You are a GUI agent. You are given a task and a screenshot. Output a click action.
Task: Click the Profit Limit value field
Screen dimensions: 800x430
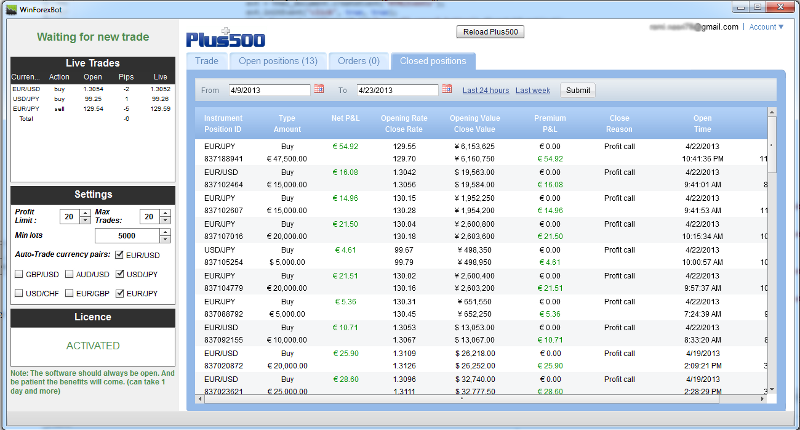(x=70, y=217)
